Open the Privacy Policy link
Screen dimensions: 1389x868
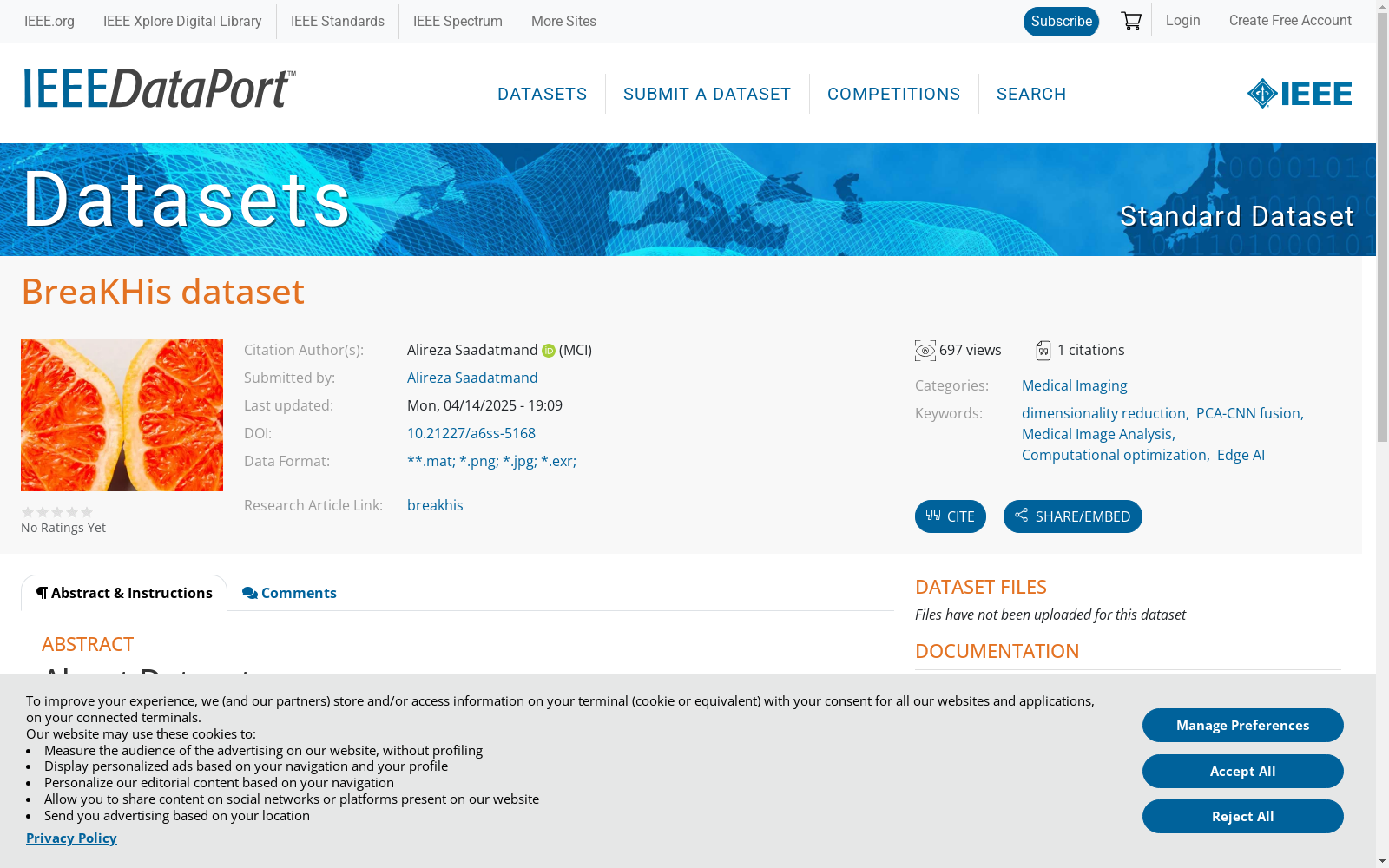coord(71,838)
